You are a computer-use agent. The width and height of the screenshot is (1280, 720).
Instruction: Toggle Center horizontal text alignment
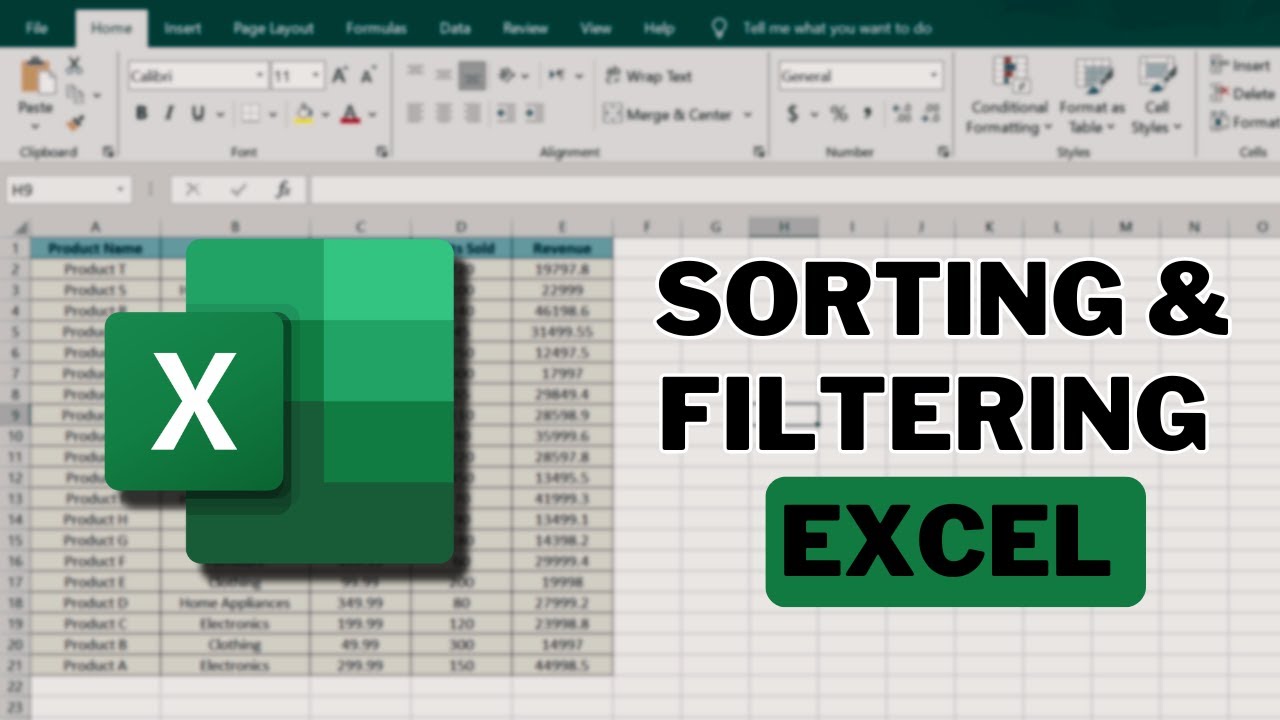443,112
